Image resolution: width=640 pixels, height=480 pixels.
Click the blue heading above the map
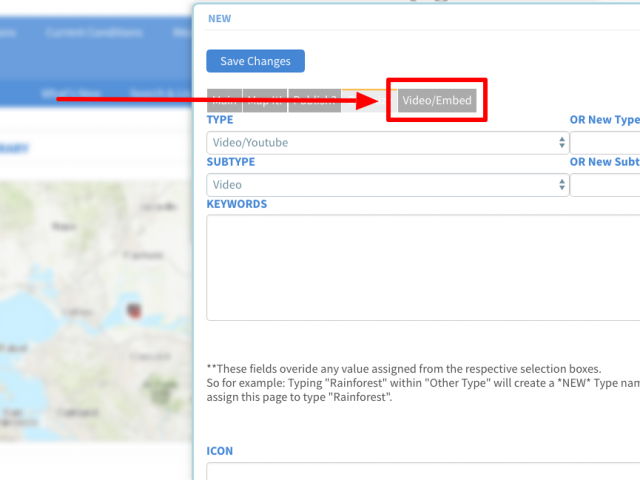15,148
